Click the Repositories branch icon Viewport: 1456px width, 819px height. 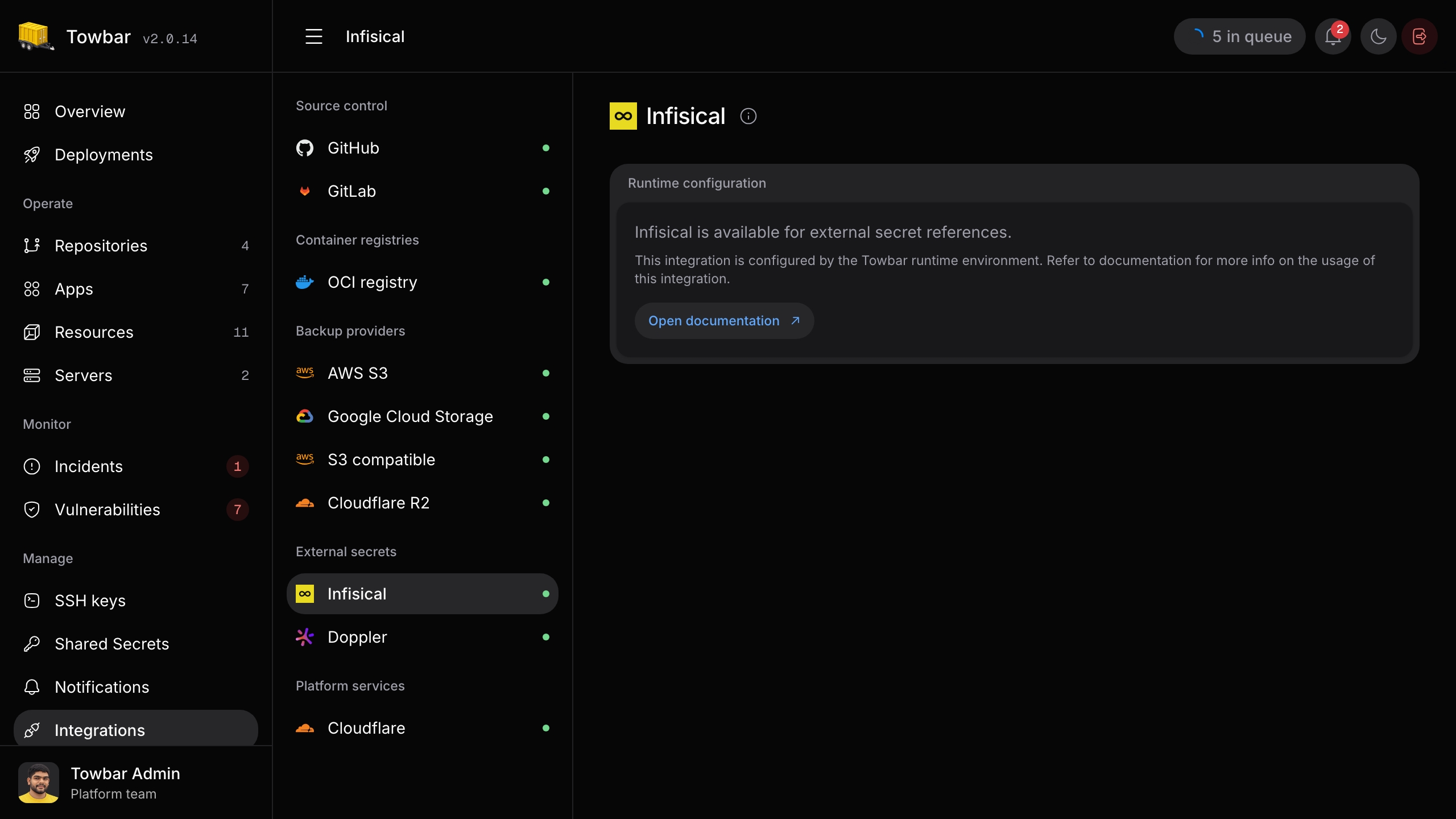[x=32, y=246]
